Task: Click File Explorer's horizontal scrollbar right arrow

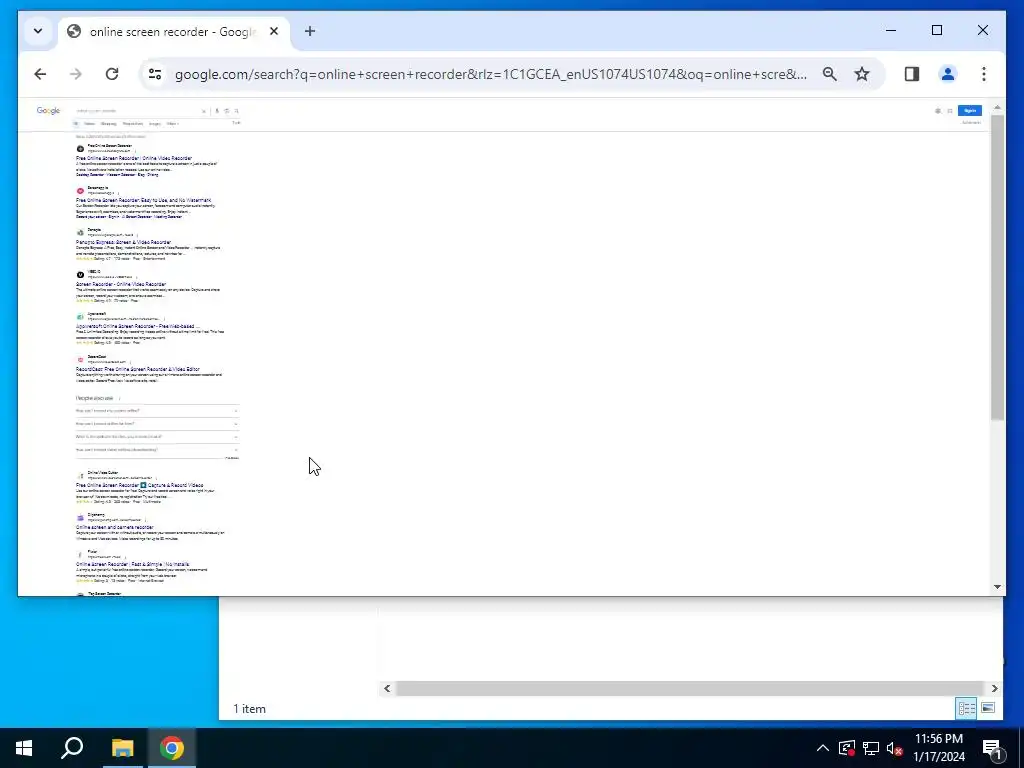Action: click(x=995, y=688)
